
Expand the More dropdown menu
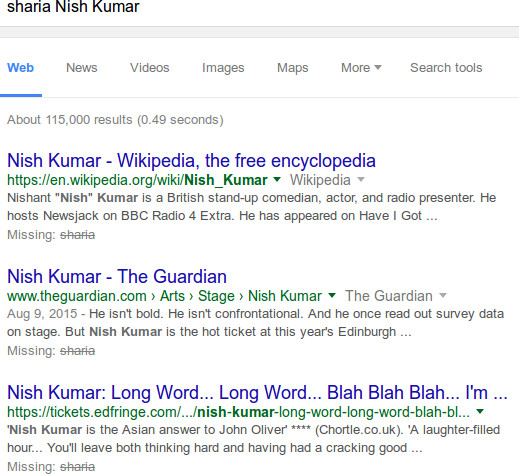click(x=361, y=68)
